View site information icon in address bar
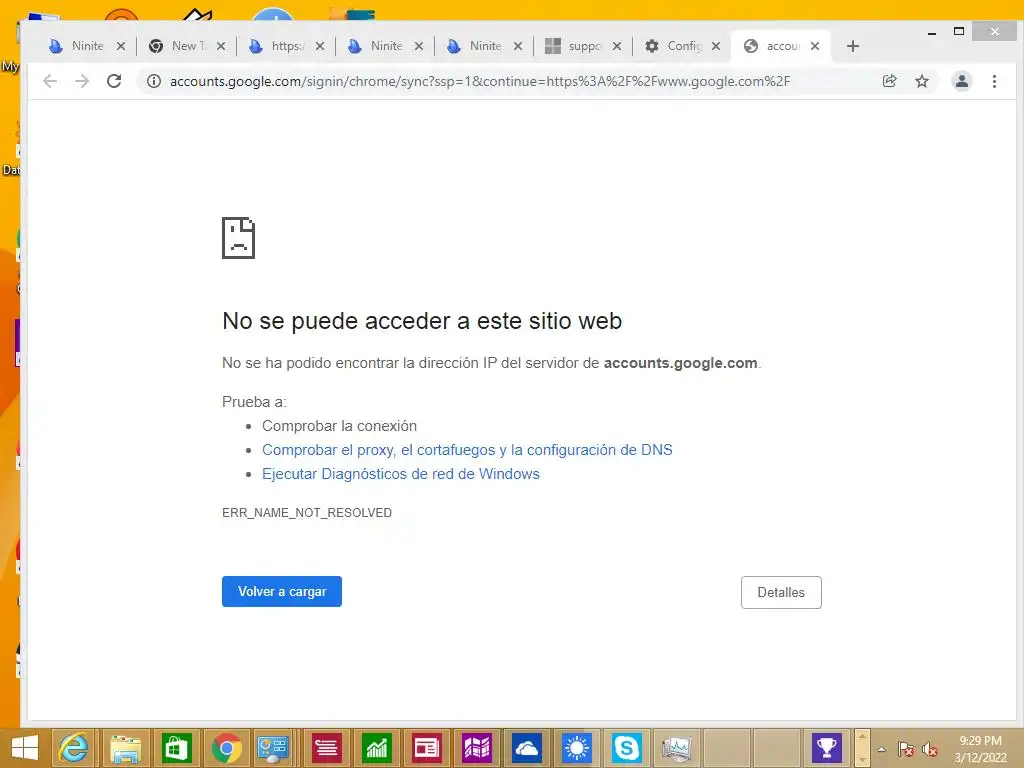The image size is (1024, 768). point(153,81)
